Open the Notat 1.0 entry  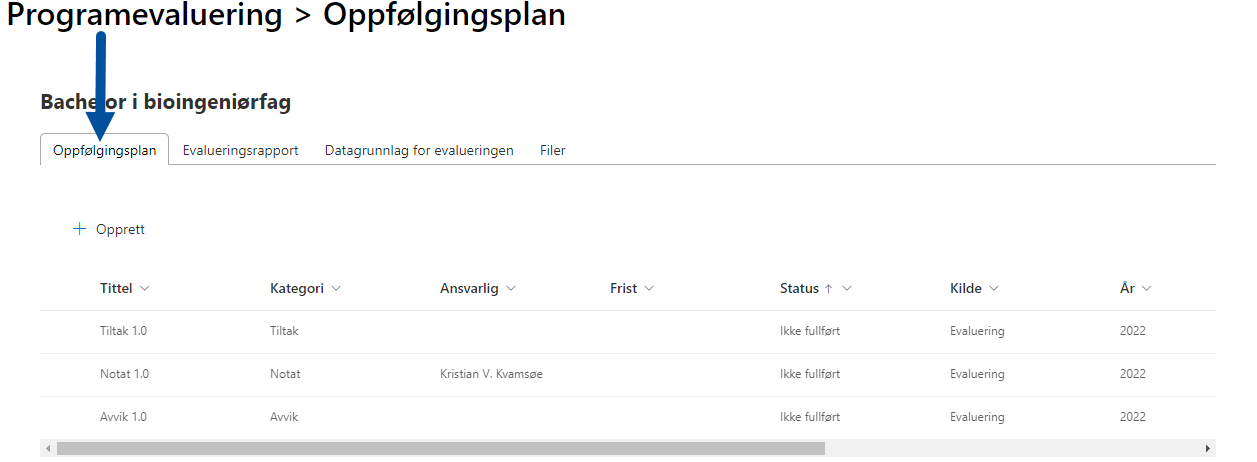(124, 374)
